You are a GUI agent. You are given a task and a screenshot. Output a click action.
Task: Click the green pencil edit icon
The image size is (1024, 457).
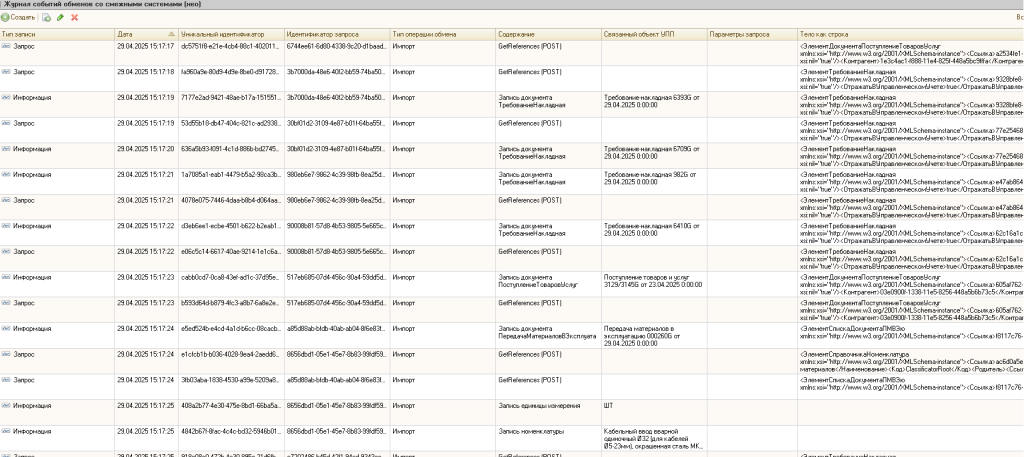(x=60, y=18)
